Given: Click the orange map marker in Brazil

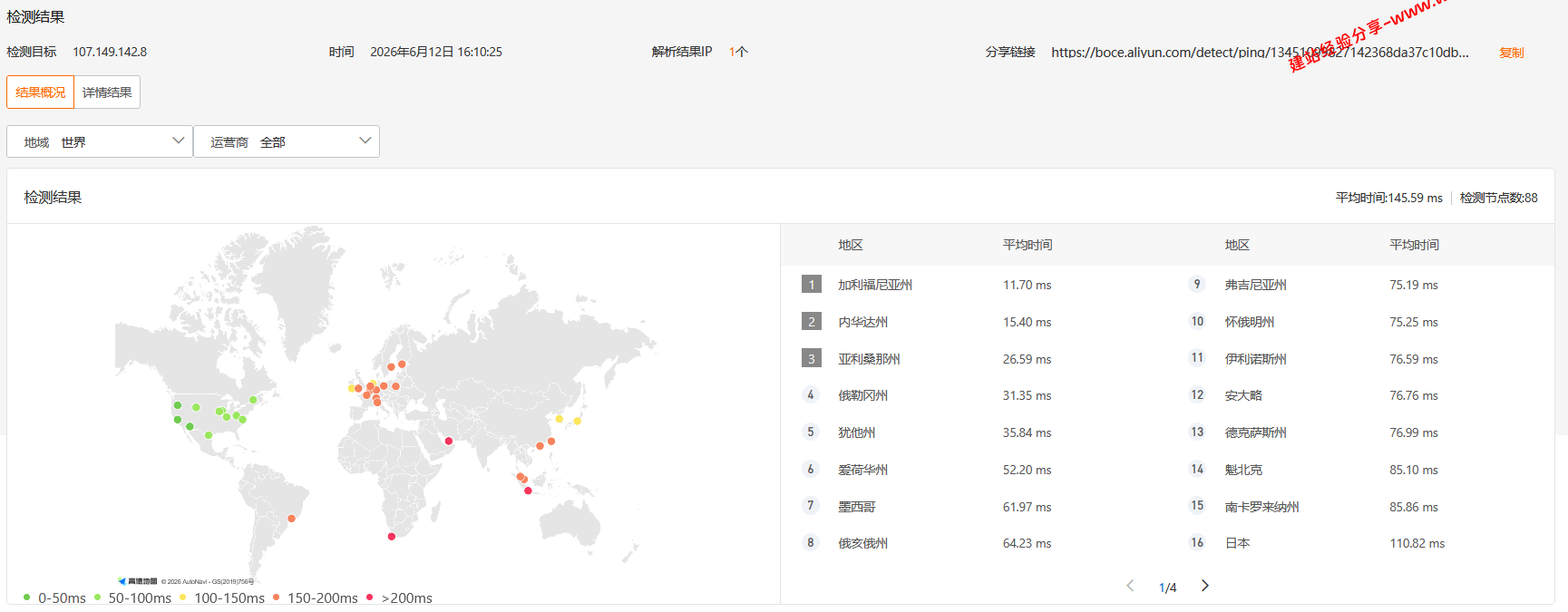Looking at the screenshot, I should pos(291,519).
